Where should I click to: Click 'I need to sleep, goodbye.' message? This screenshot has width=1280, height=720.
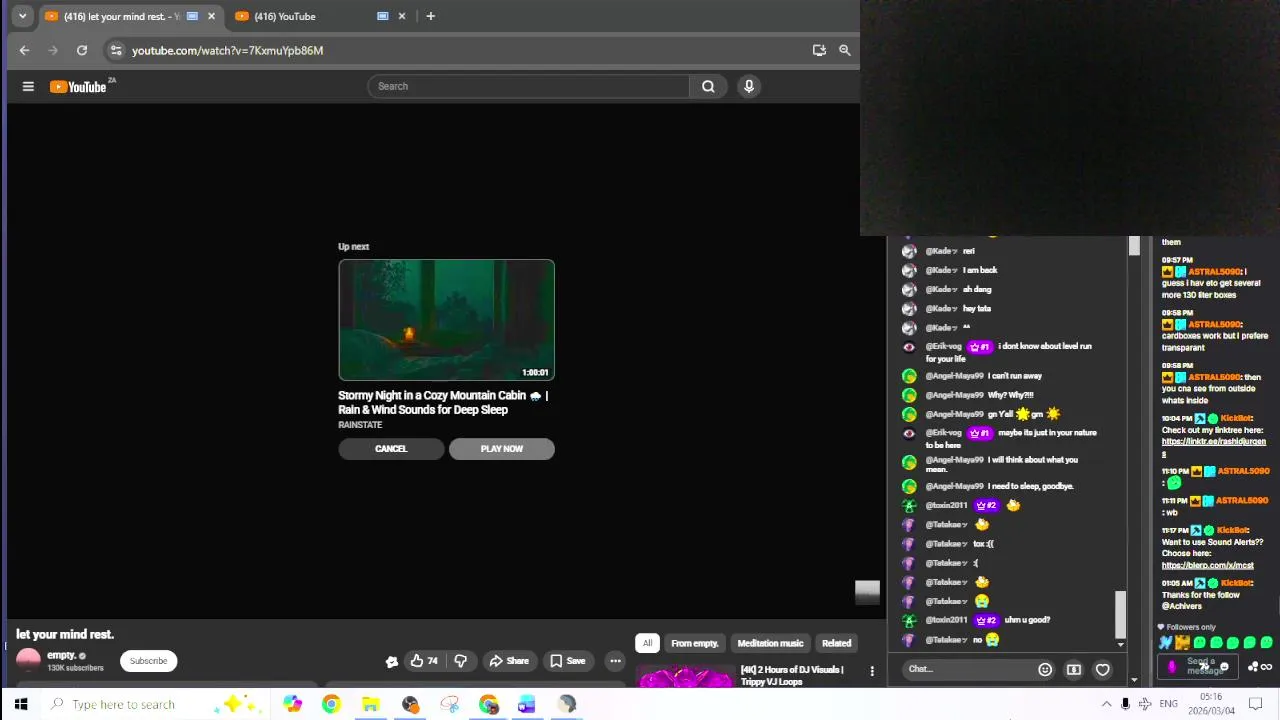pos(1031,486)
